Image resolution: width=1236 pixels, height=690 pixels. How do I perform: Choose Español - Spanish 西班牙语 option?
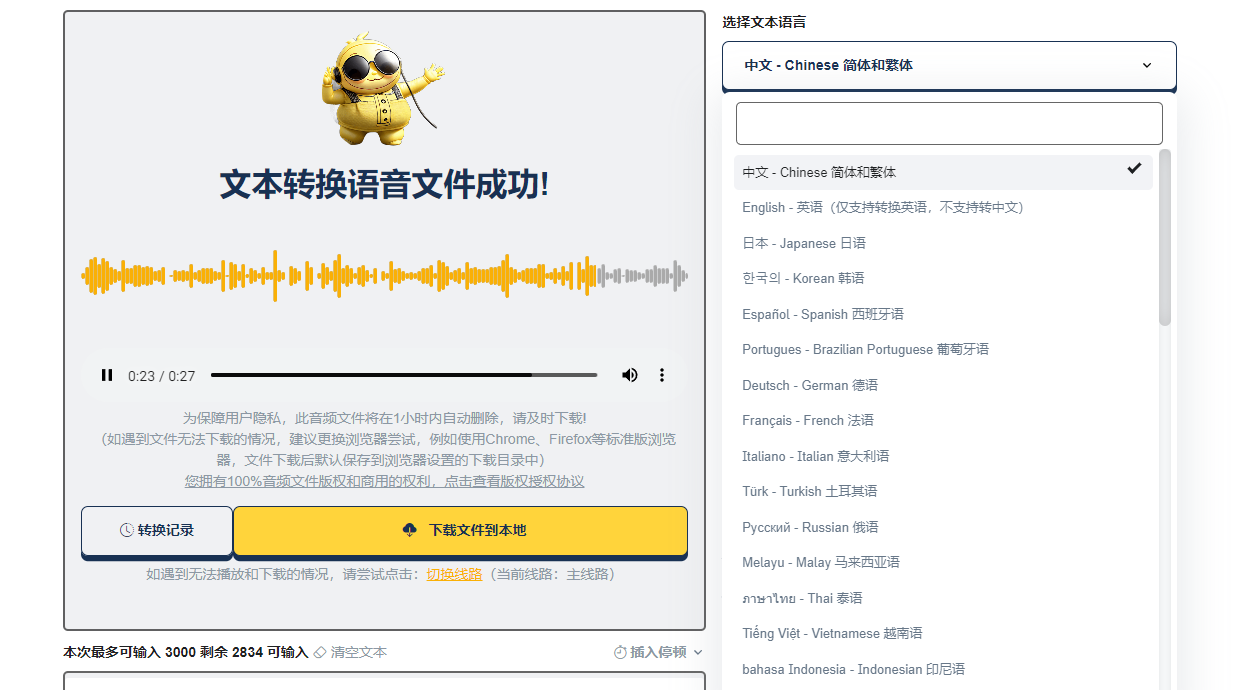[x=822, y=314]
